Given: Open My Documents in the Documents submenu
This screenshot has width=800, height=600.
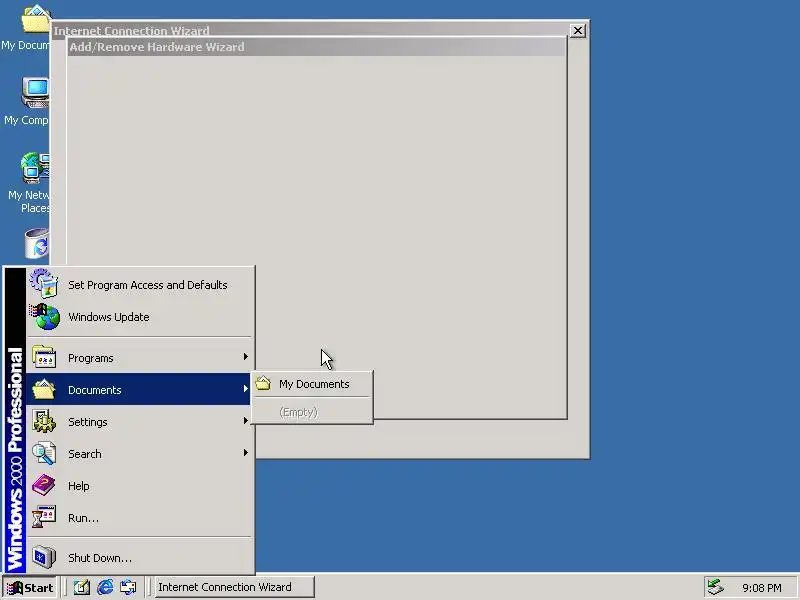Looking at the screenshot, I should [312, 384].
